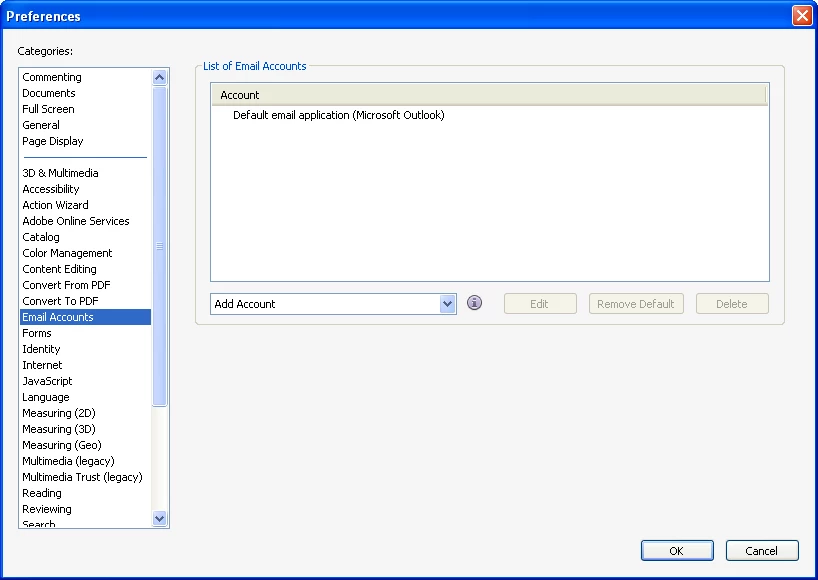Select the Default email application (Microsoft Outlook) row

click(489, 115)
